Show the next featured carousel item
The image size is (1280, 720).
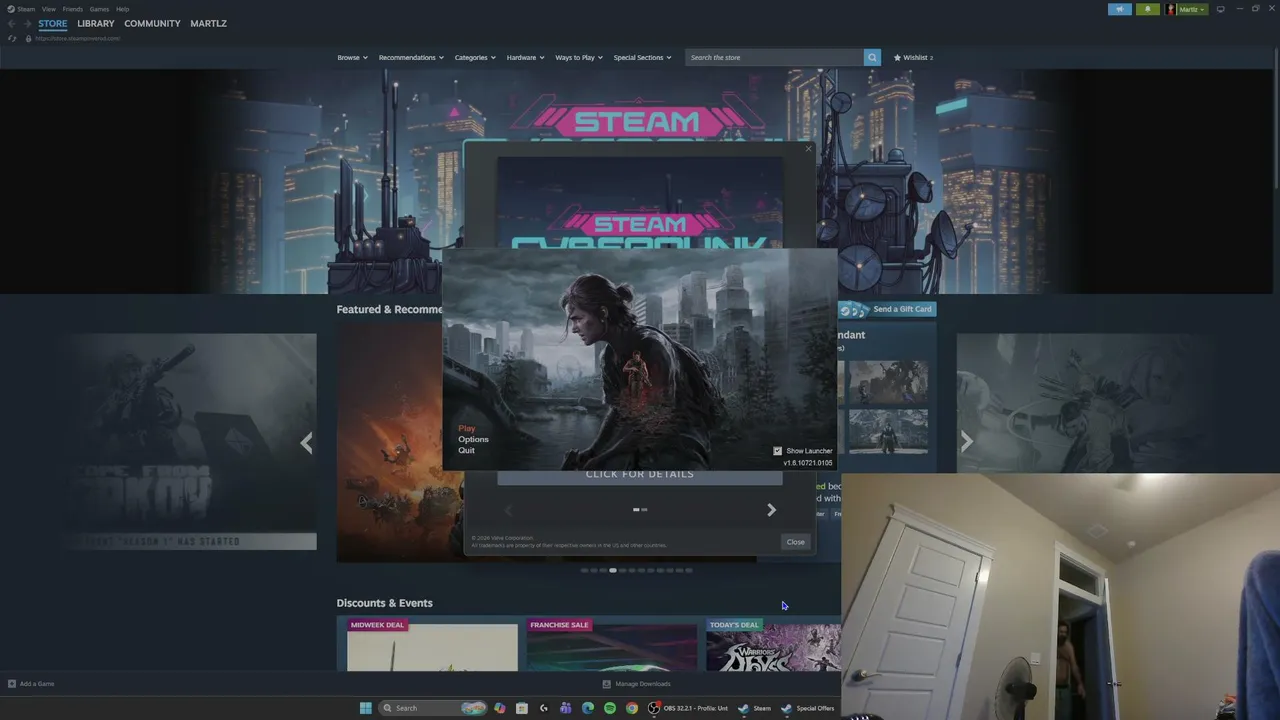click(967, 442)
